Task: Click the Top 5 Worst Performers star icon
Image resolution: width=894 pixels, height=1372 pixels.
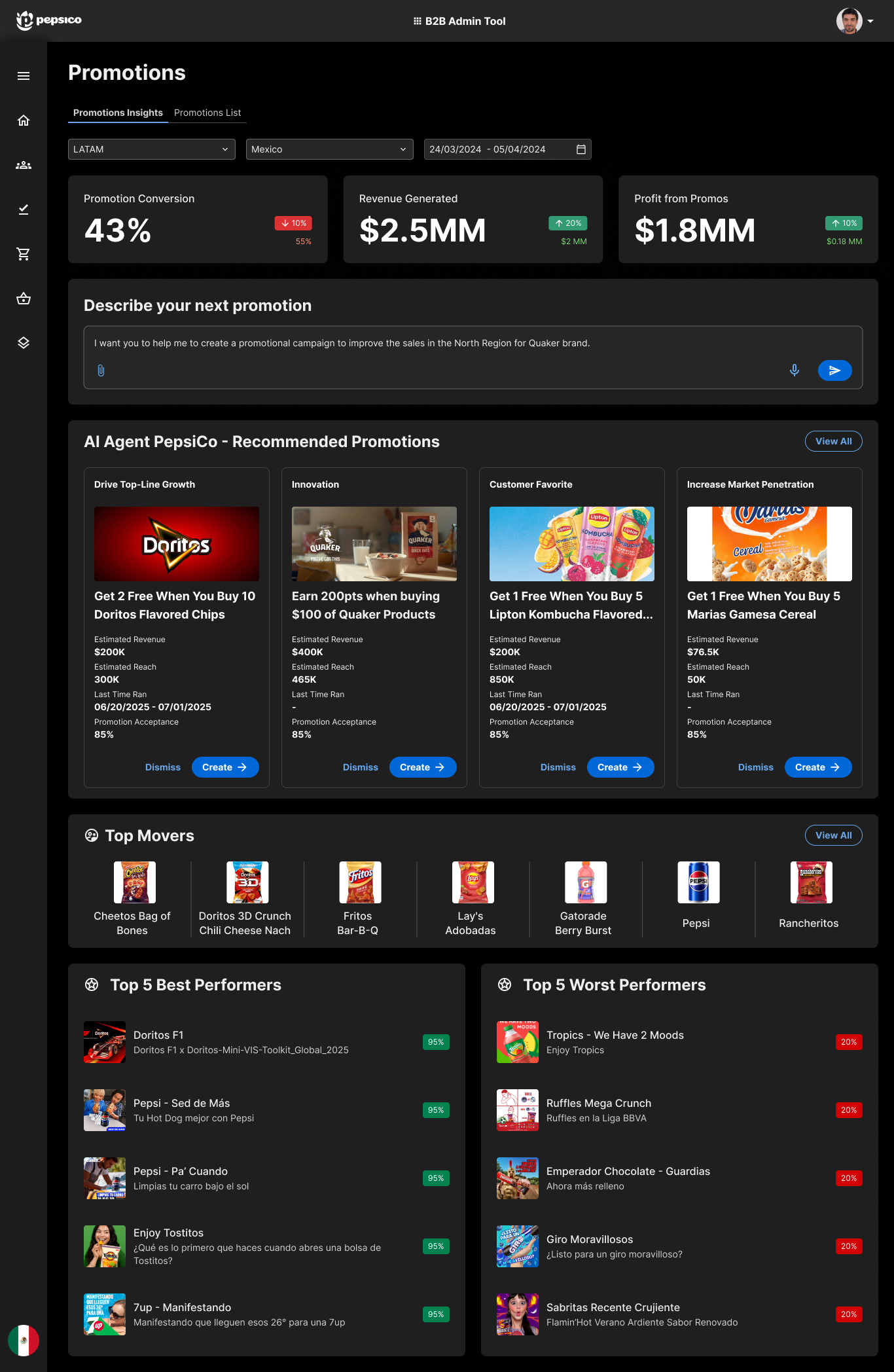Action: 505,984
